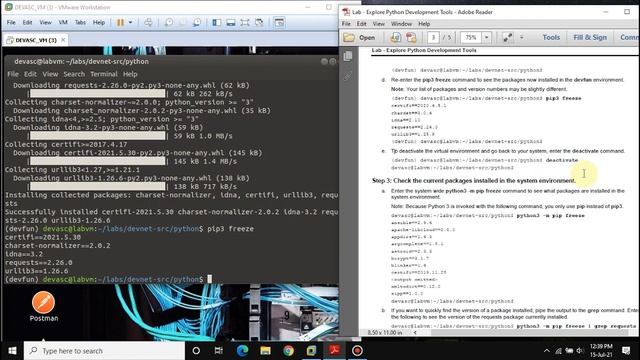Open the terminal Search menu
Screen dimensions: 640x360
click(x=74, y=74)
